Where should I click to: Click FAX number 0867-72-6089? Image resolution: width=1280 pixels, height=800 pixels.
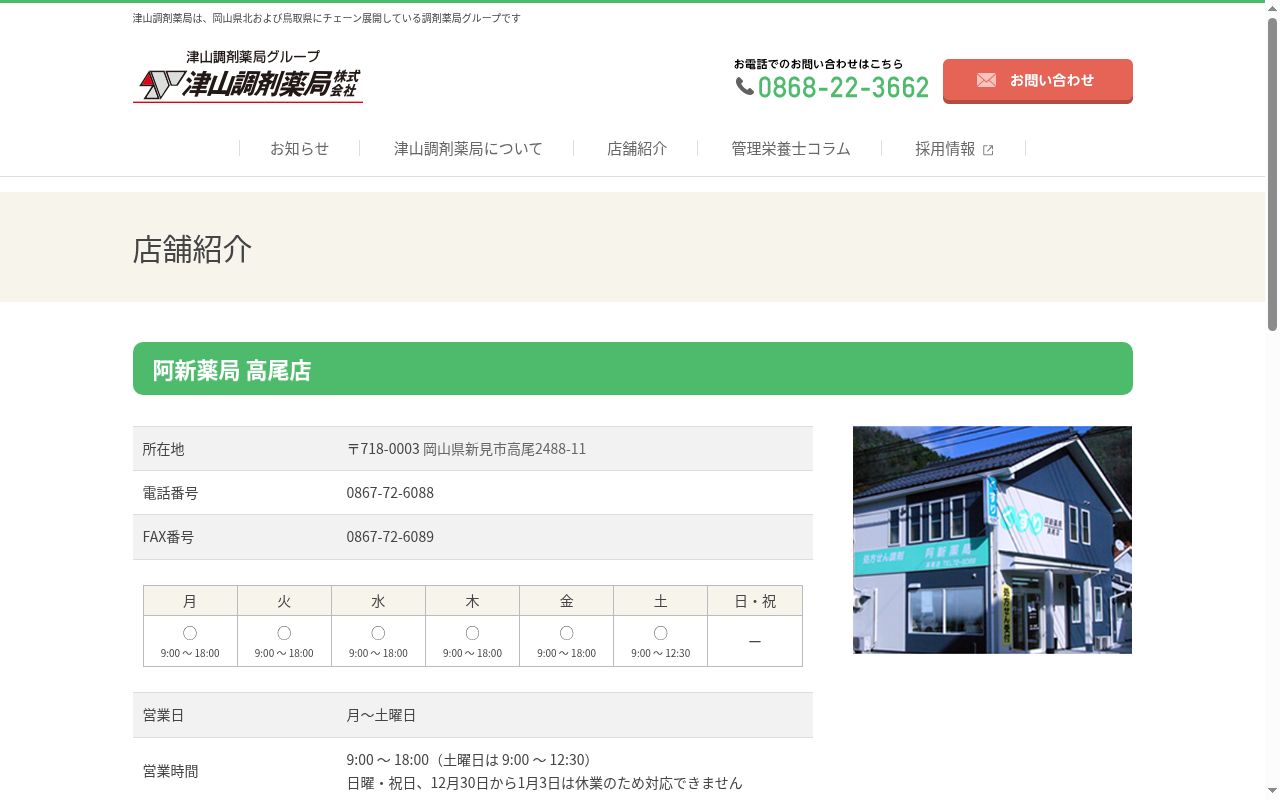point(390,537)
